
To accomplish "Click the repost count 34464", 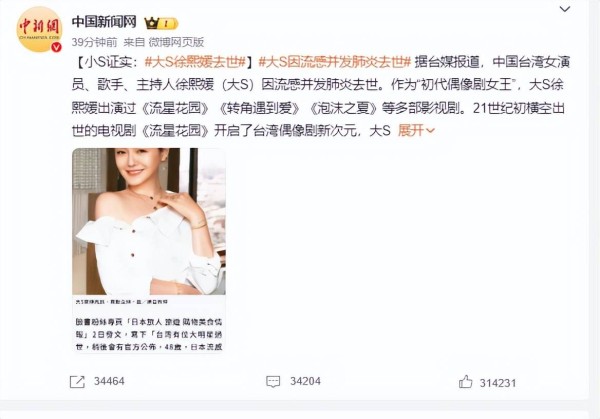I will 109,381.
